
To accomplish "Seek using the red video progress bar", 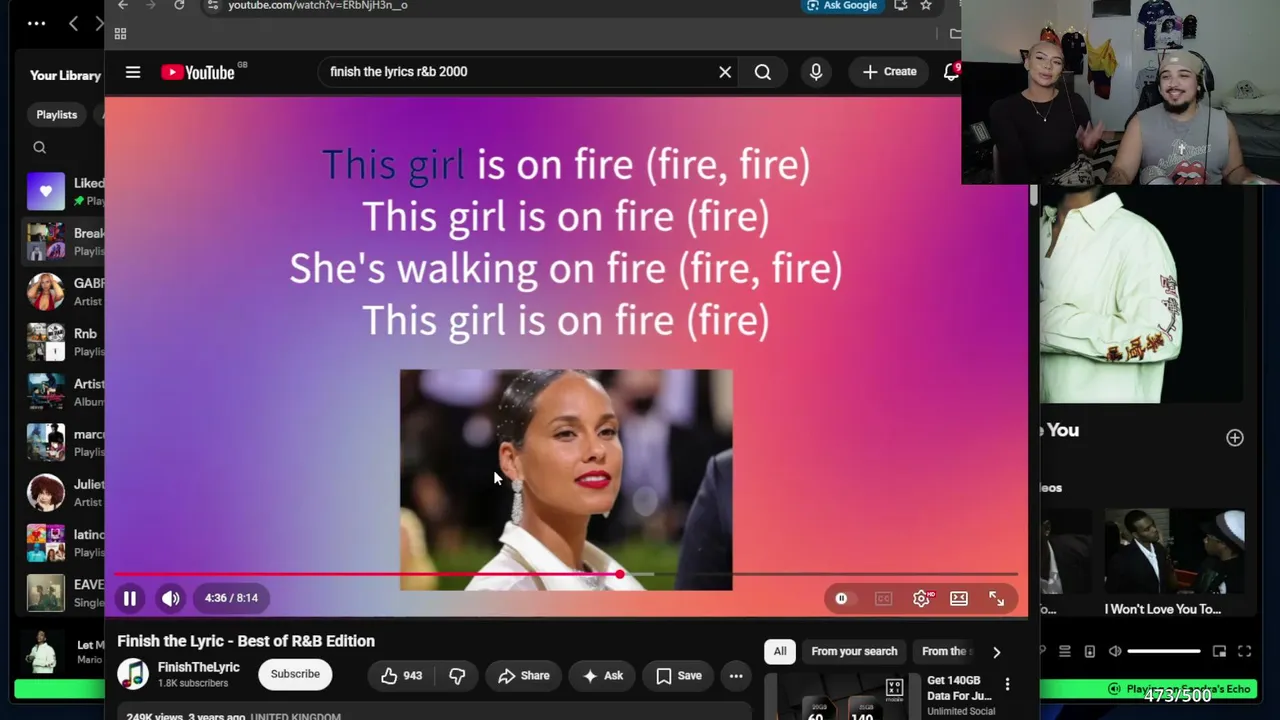I will [x=566, y=574].
